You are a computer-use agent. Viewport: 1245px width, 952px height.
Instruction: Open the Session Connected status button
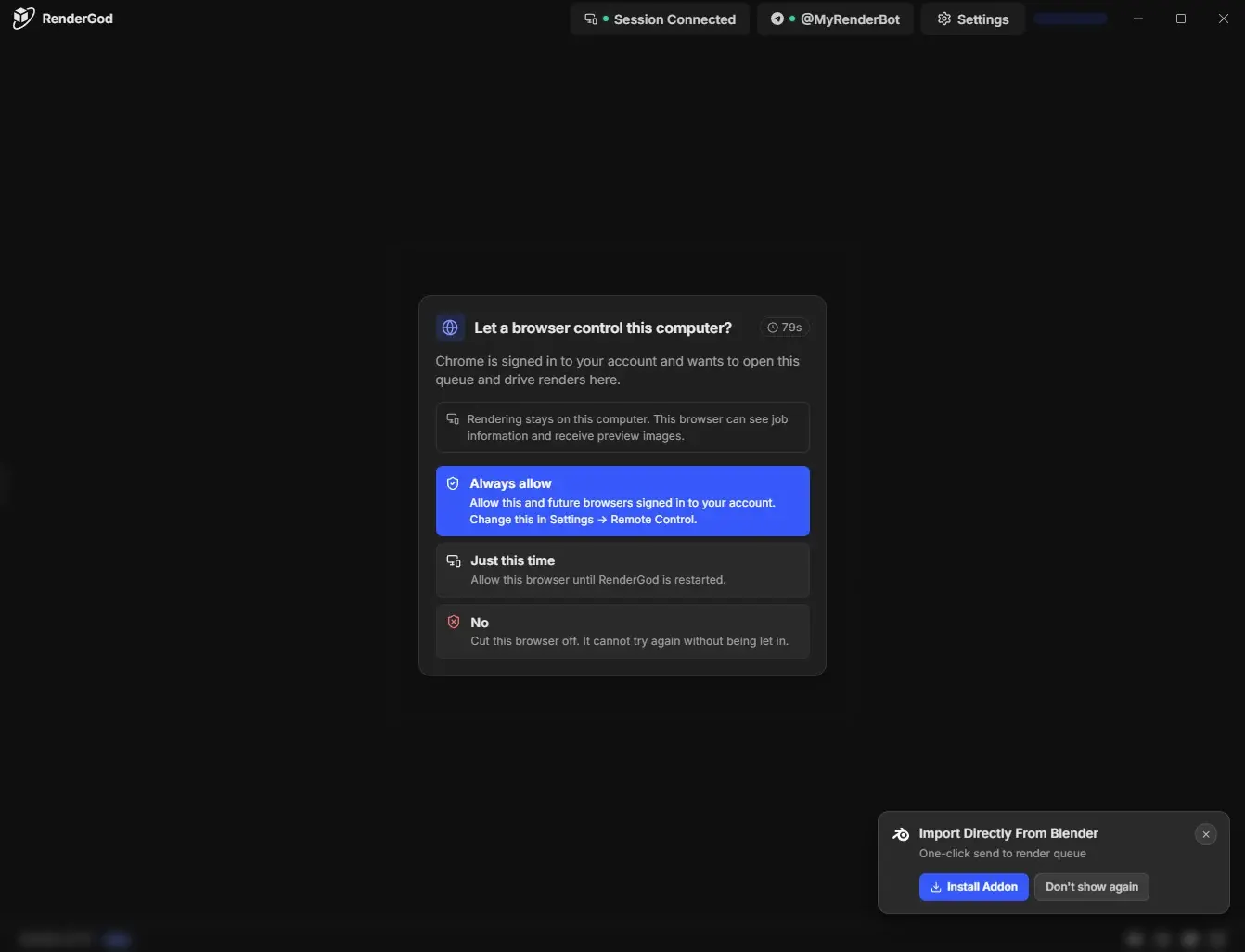pyautogui.click(x=660, y=19)
